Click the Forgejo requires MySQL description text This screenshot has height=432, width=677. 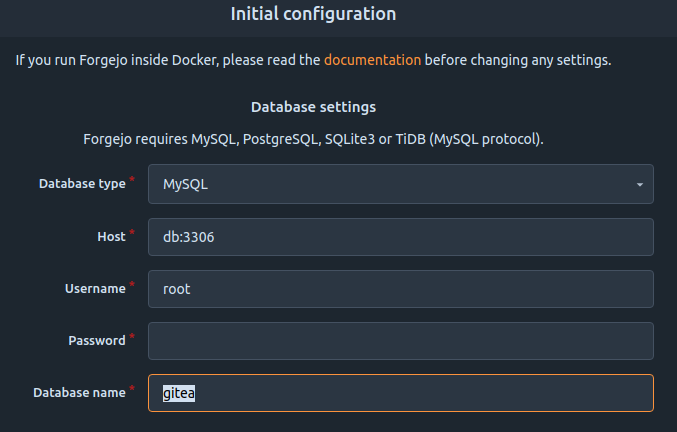tap(313, 139)
